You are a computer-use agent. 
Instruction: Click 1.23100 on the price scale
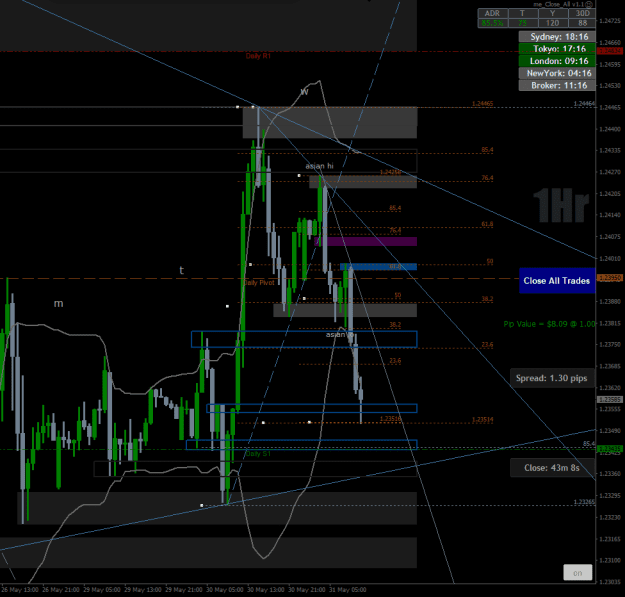click(x=610, y=560)
